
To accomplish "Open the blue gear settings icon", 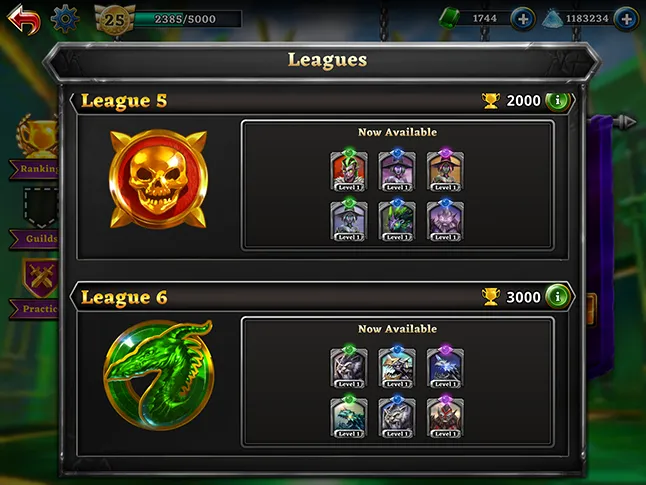I will (x=65, y=19).
